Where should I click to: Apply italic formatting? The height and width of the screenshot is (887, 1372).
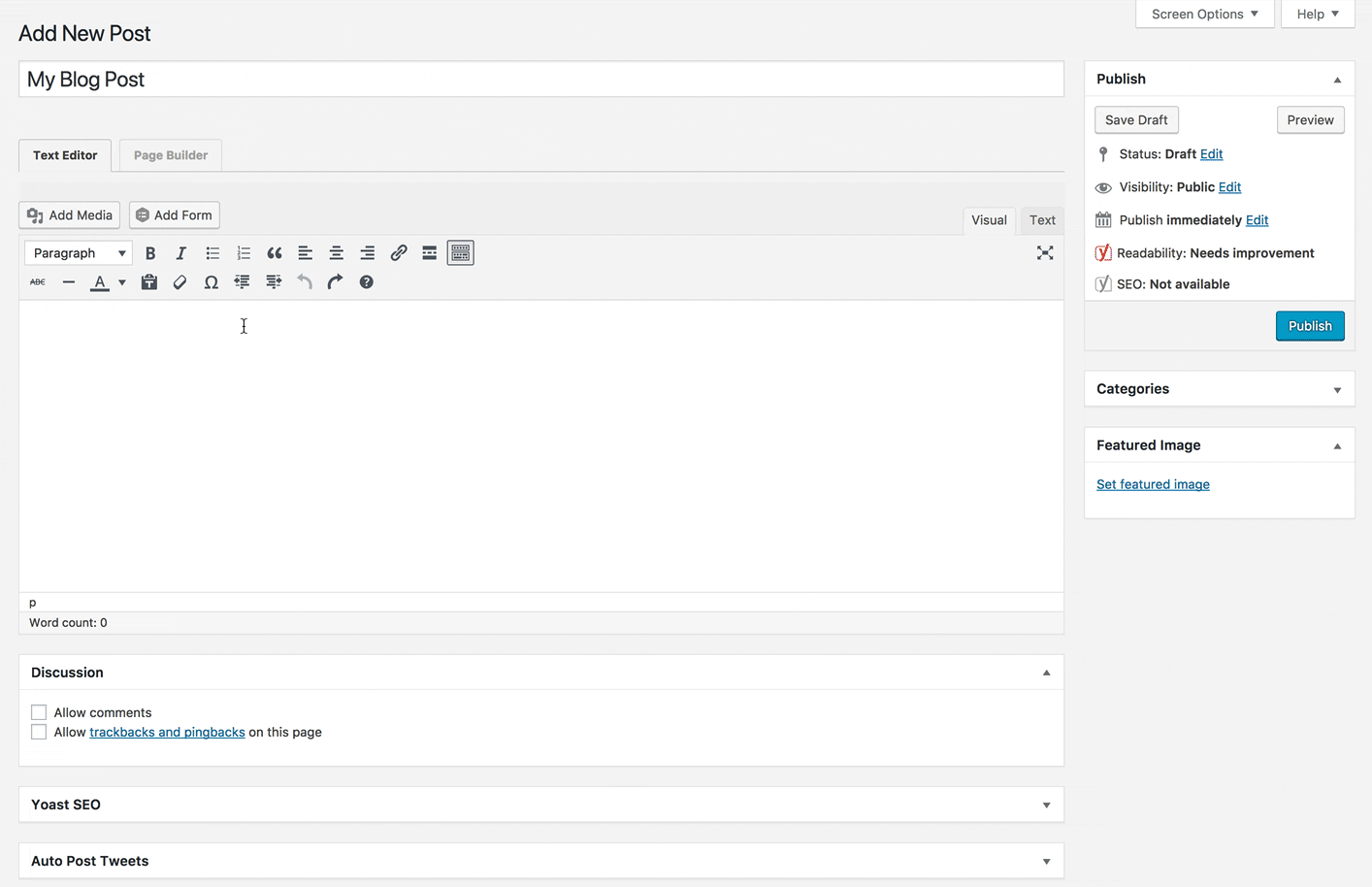tap(181, 252)
